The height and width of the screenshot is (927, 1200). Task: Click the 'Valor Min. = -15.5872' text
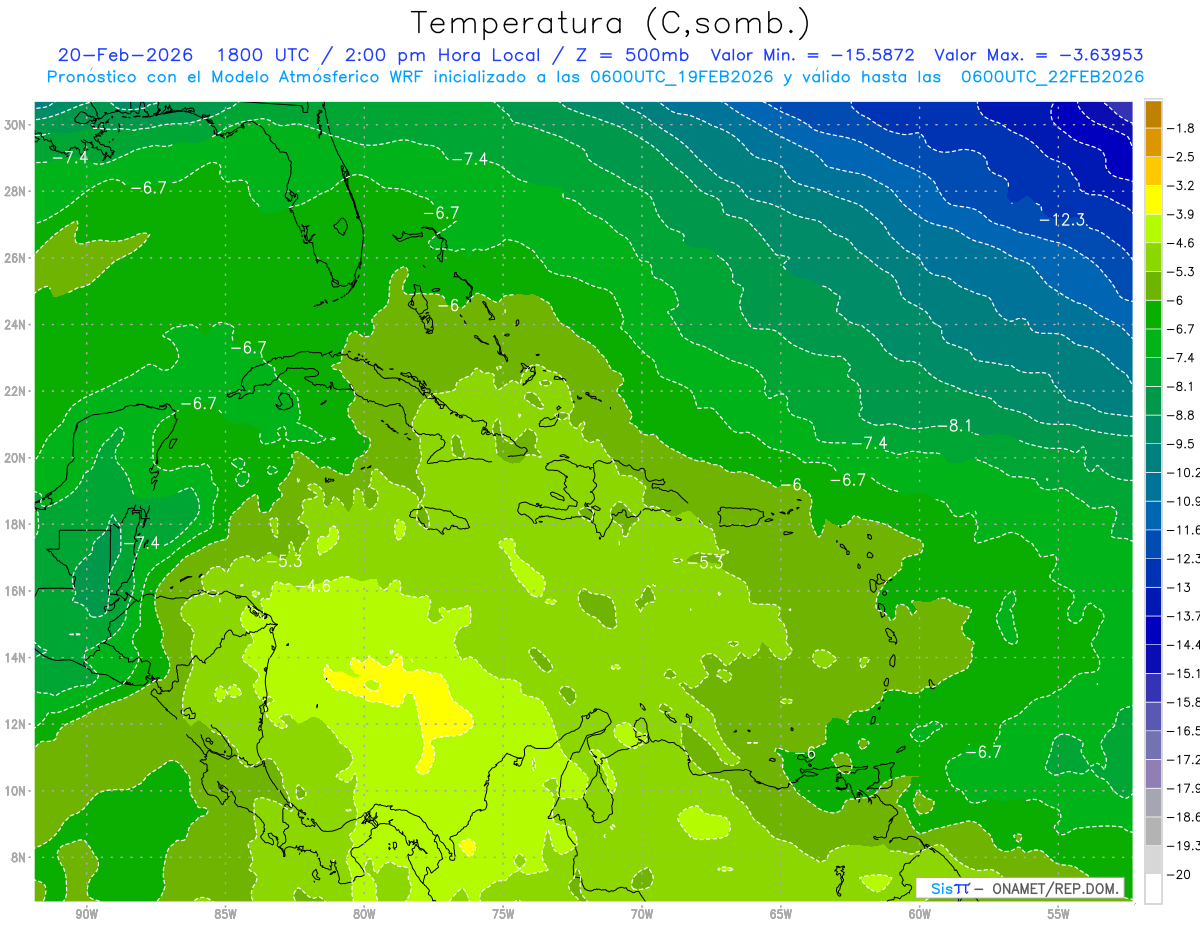click(x=814, y=55)
